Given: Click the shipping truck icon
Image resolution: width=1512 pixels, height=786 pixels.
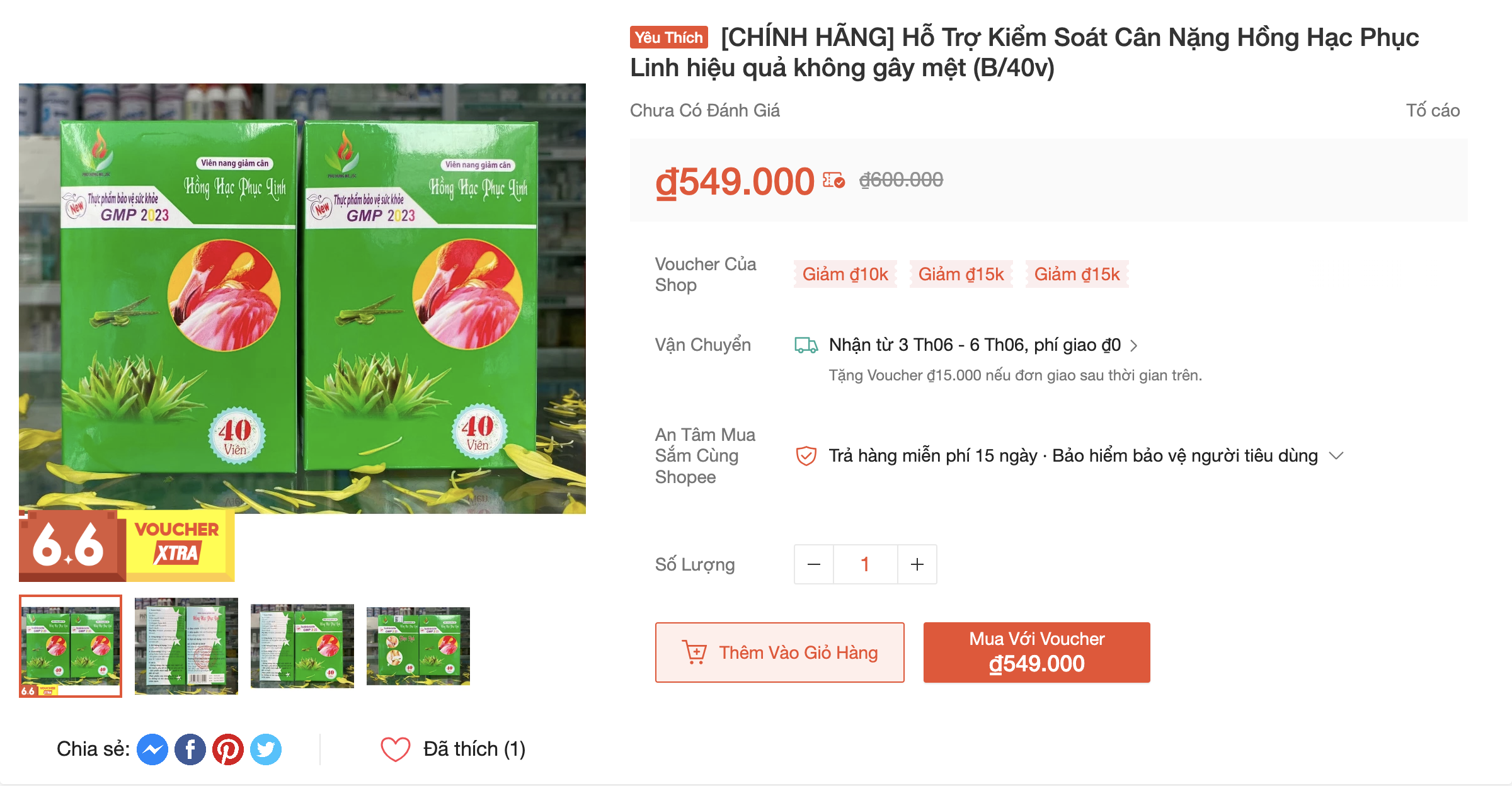Looking at the screenshot, I should pyautogui.click(x=806, y=345).
